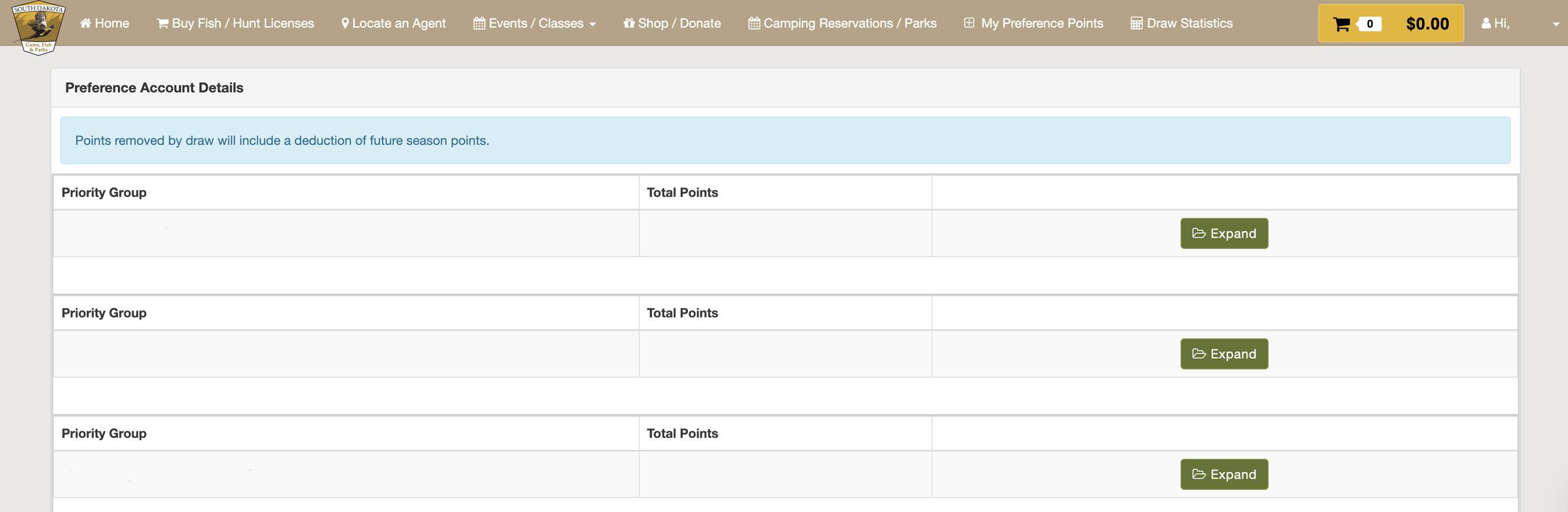Screen dimensions: 1568x512
Task: Click the cart item count badge
Action: pos(1369,24)
